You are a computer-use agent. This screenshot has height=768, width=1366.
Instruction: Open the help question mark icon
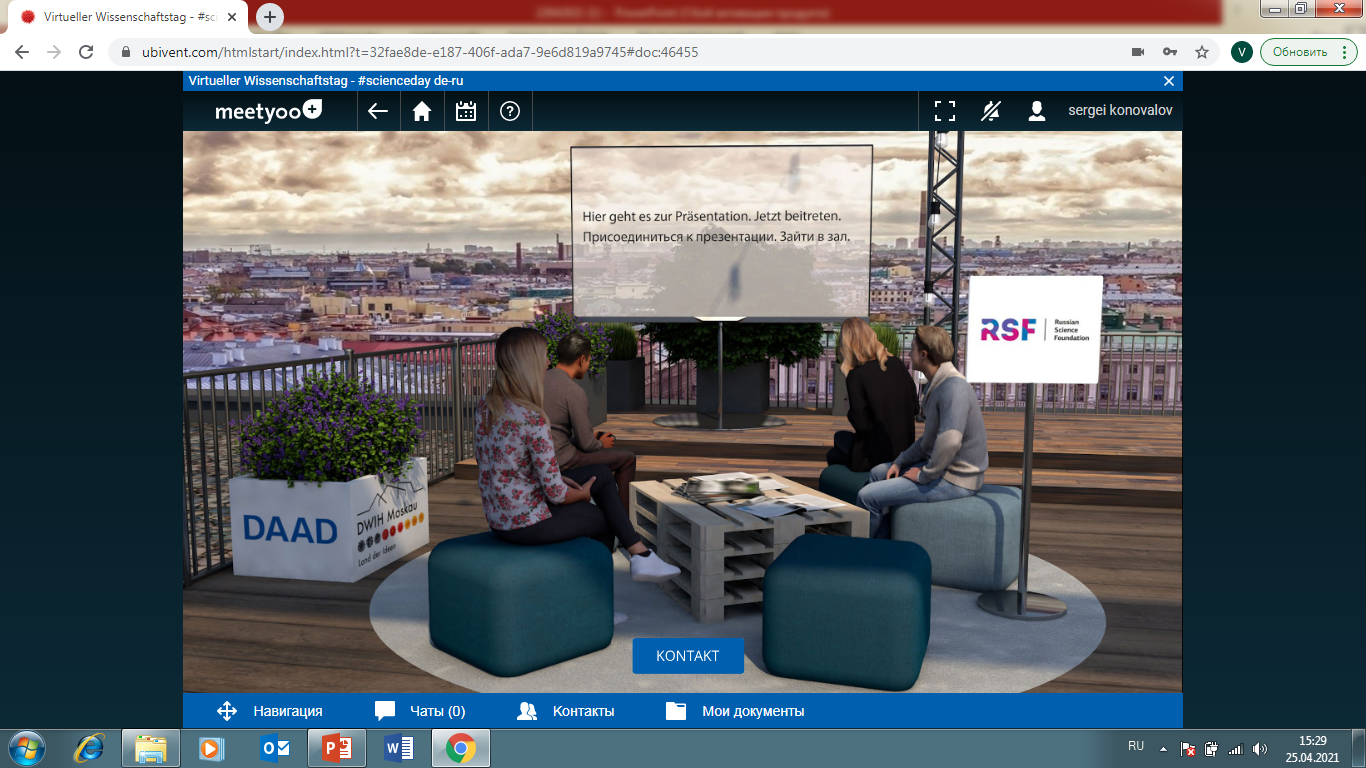(510, 111)
